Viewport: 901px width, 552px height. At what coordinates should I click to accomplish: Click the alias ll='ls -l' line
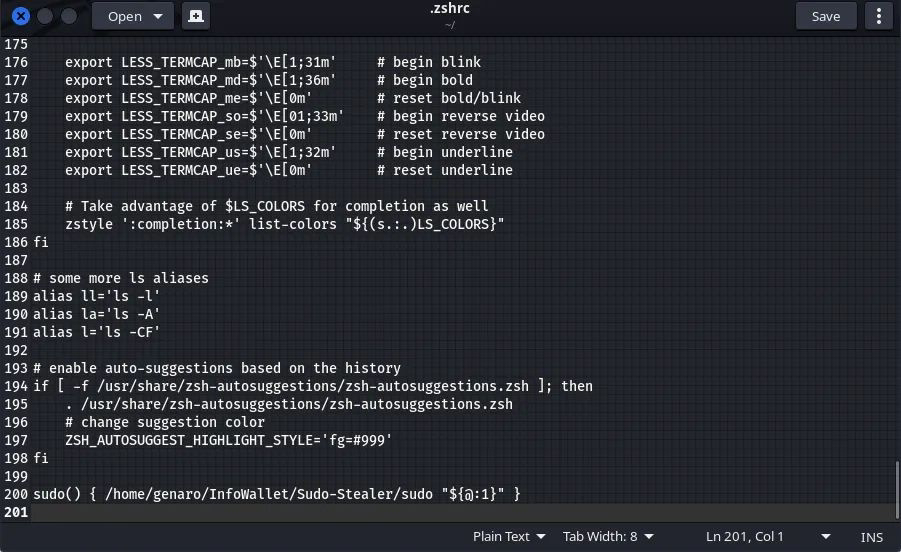click(96, 296)
